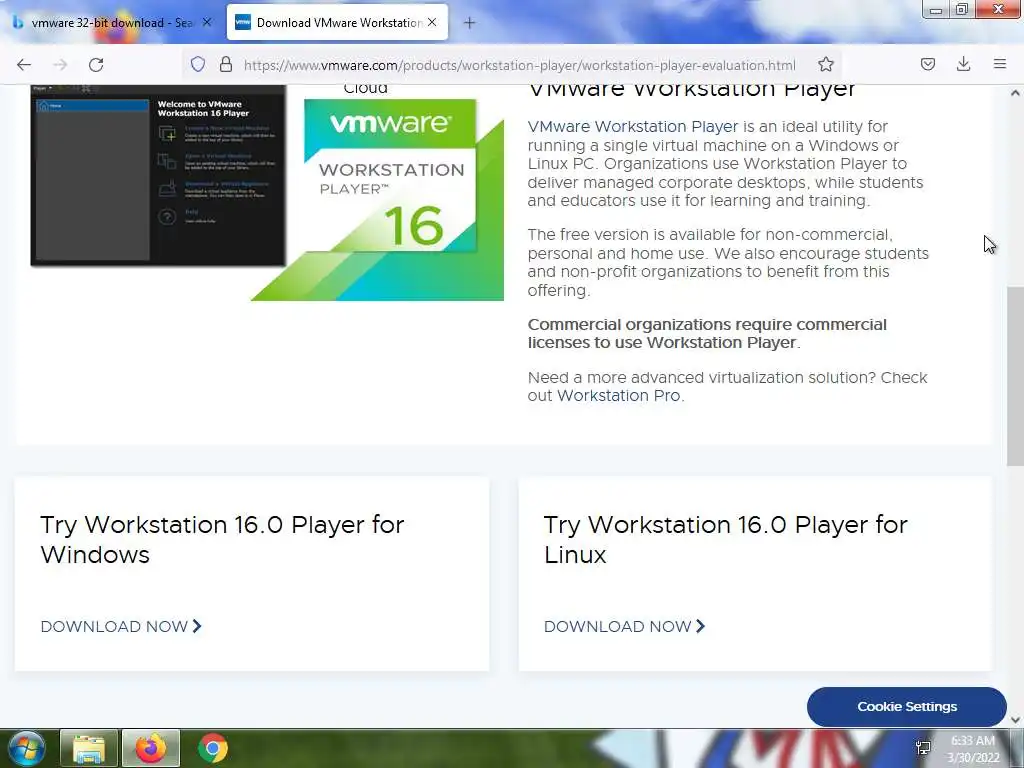The width and height of the screenshot is (1024, 768).
Task: Click the page scrollbar thumb
Action: click(x=1015, y=376)
